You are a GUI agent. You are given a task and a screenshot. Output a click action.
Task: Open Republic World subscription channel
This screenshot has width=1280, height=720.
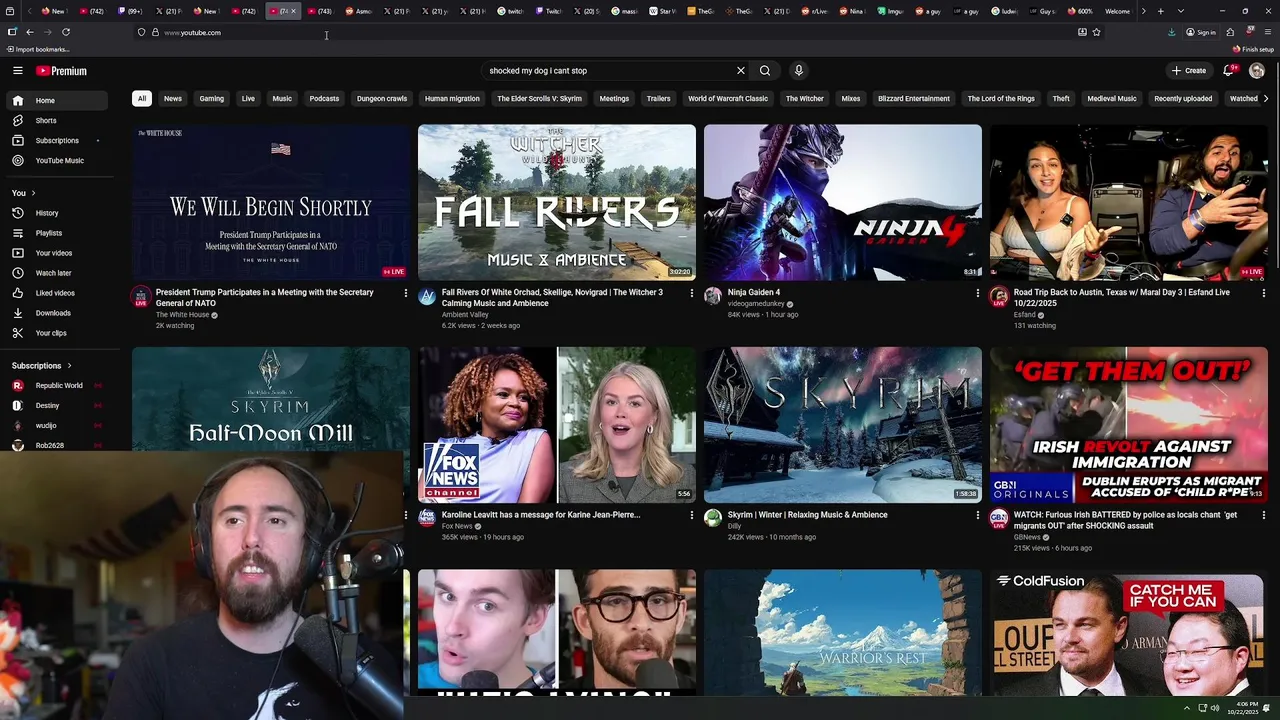(58, 386)
